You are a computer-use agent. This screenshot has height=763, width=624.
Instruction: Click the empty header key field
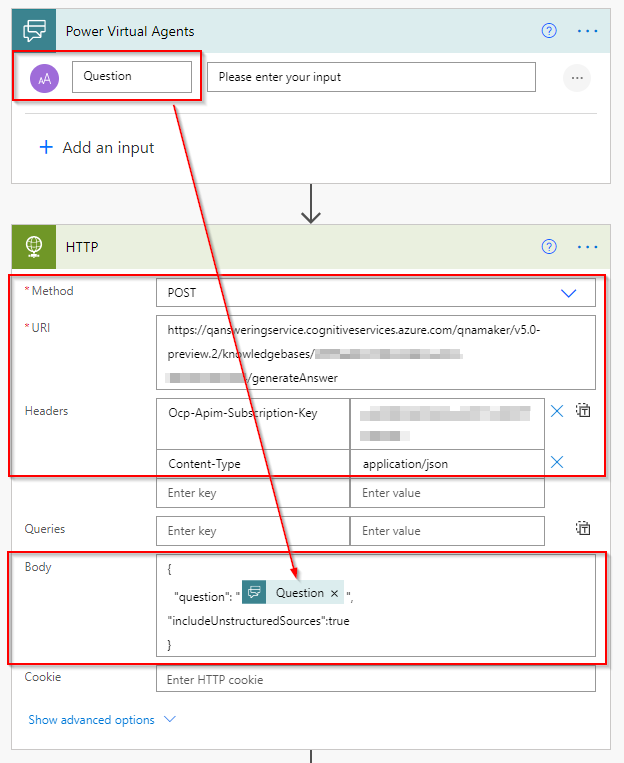click(252, 493)
